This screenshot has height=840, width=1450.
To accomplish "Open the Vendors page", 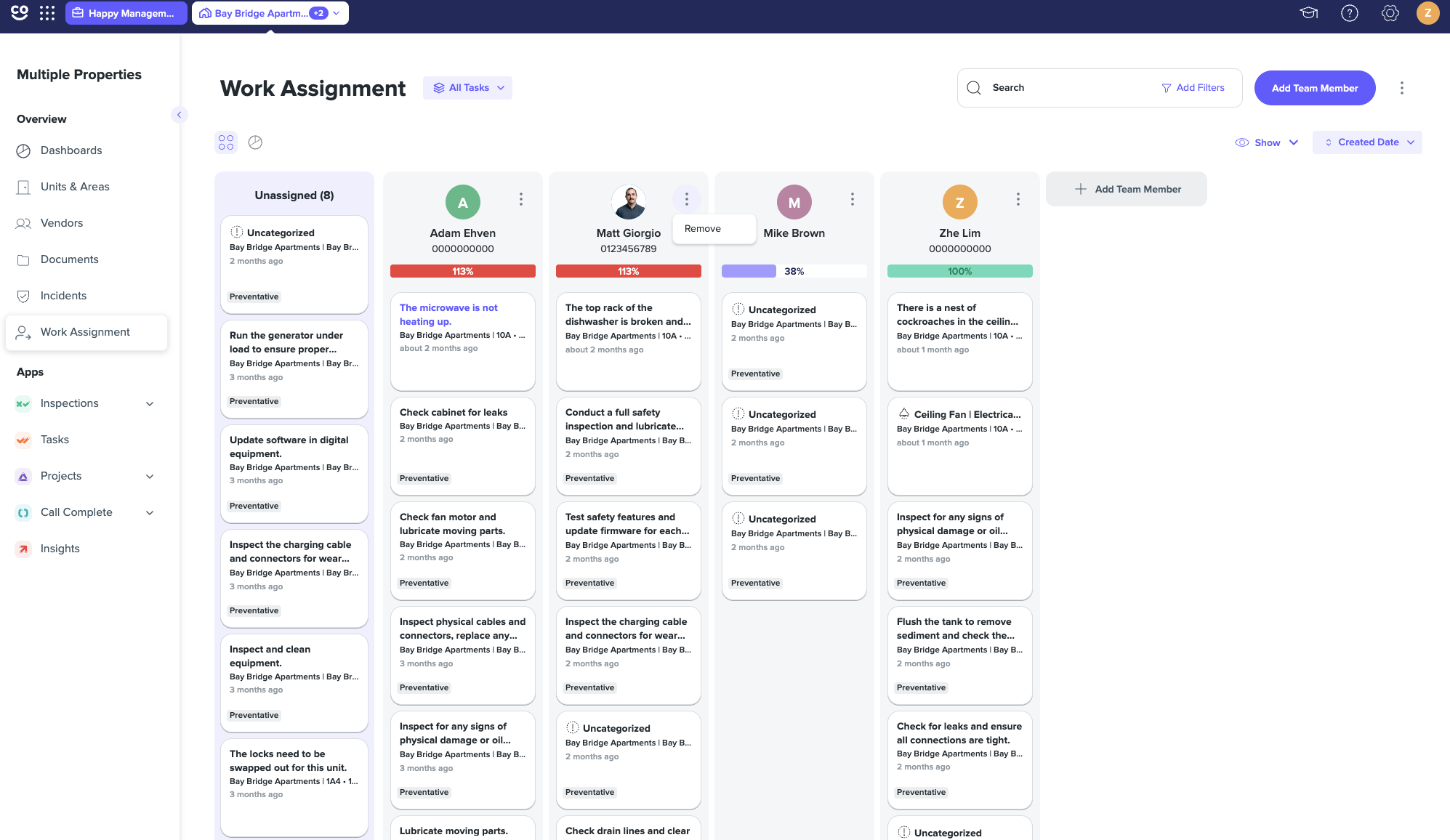I will coord(62,223).
